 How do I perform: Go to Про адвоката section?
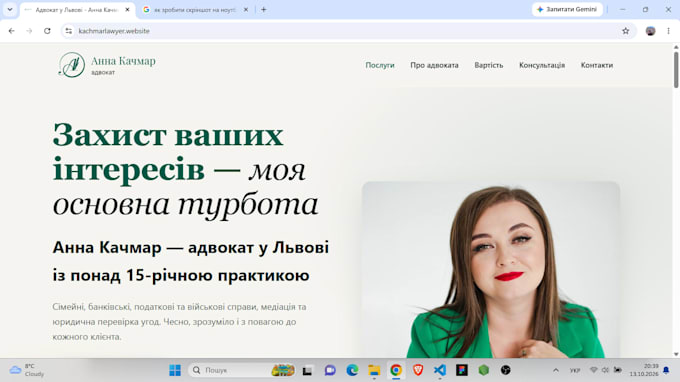point(434,65)
